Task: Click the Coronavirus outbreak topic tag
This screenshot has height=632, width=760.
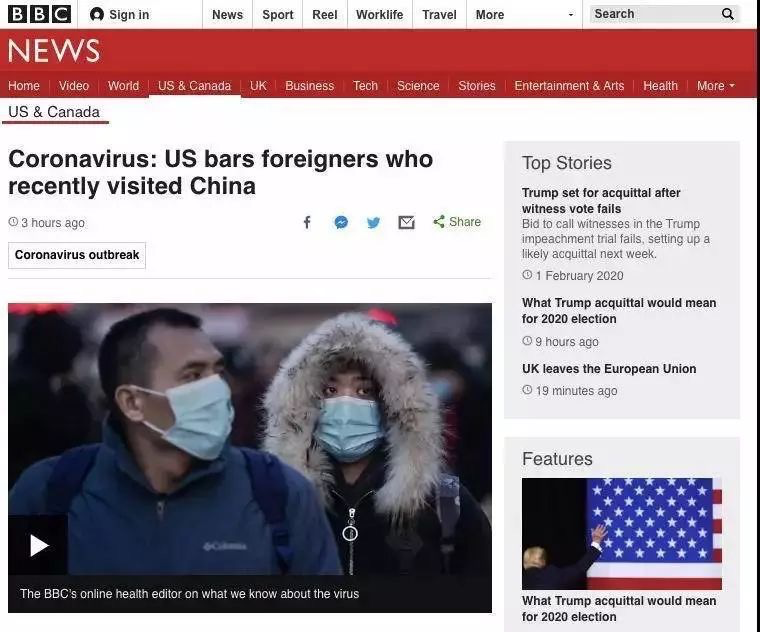Action: tap(77, 255)
